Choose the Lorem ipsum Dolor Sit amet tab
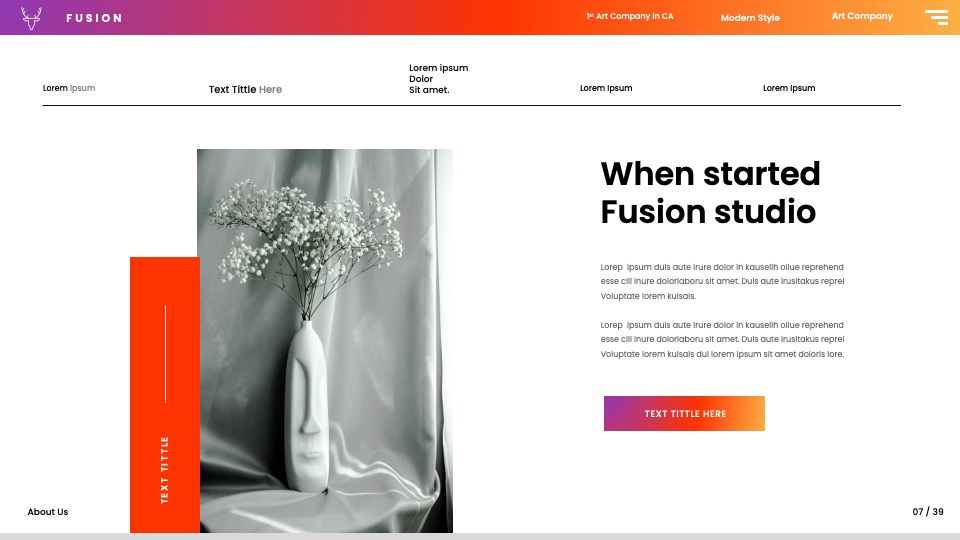The height and width of the screenshot is (540, 960). [x=438, y=79]
